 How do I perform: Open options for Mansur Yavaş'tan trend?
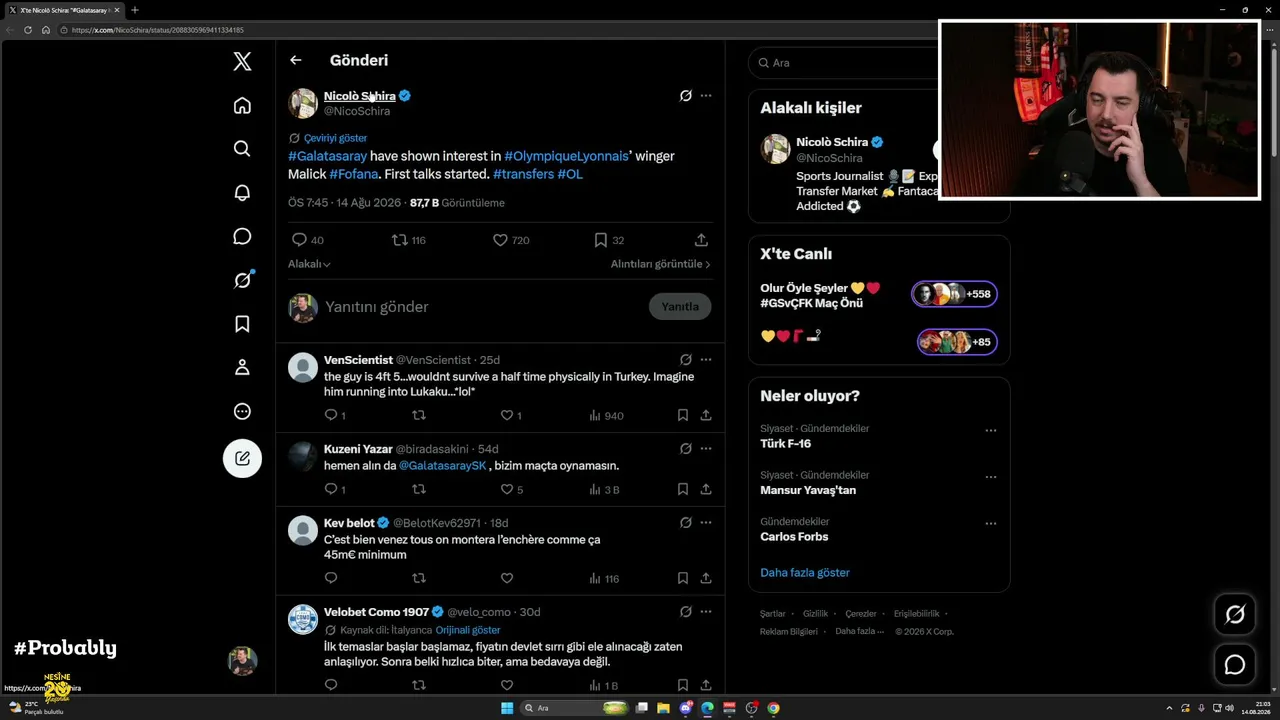tap(991, 477)
